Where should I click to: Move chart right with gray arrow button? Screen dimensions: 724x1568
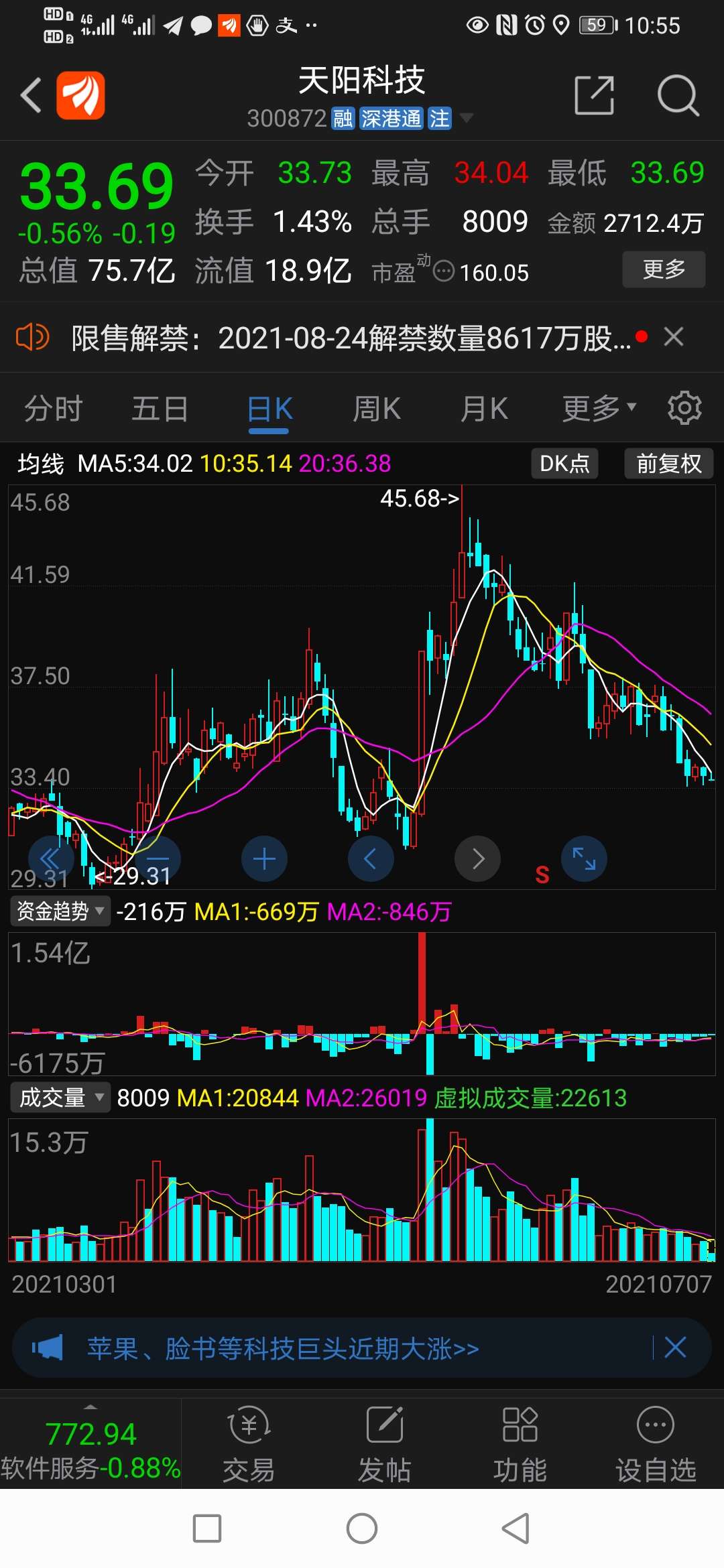click(477, 859)
